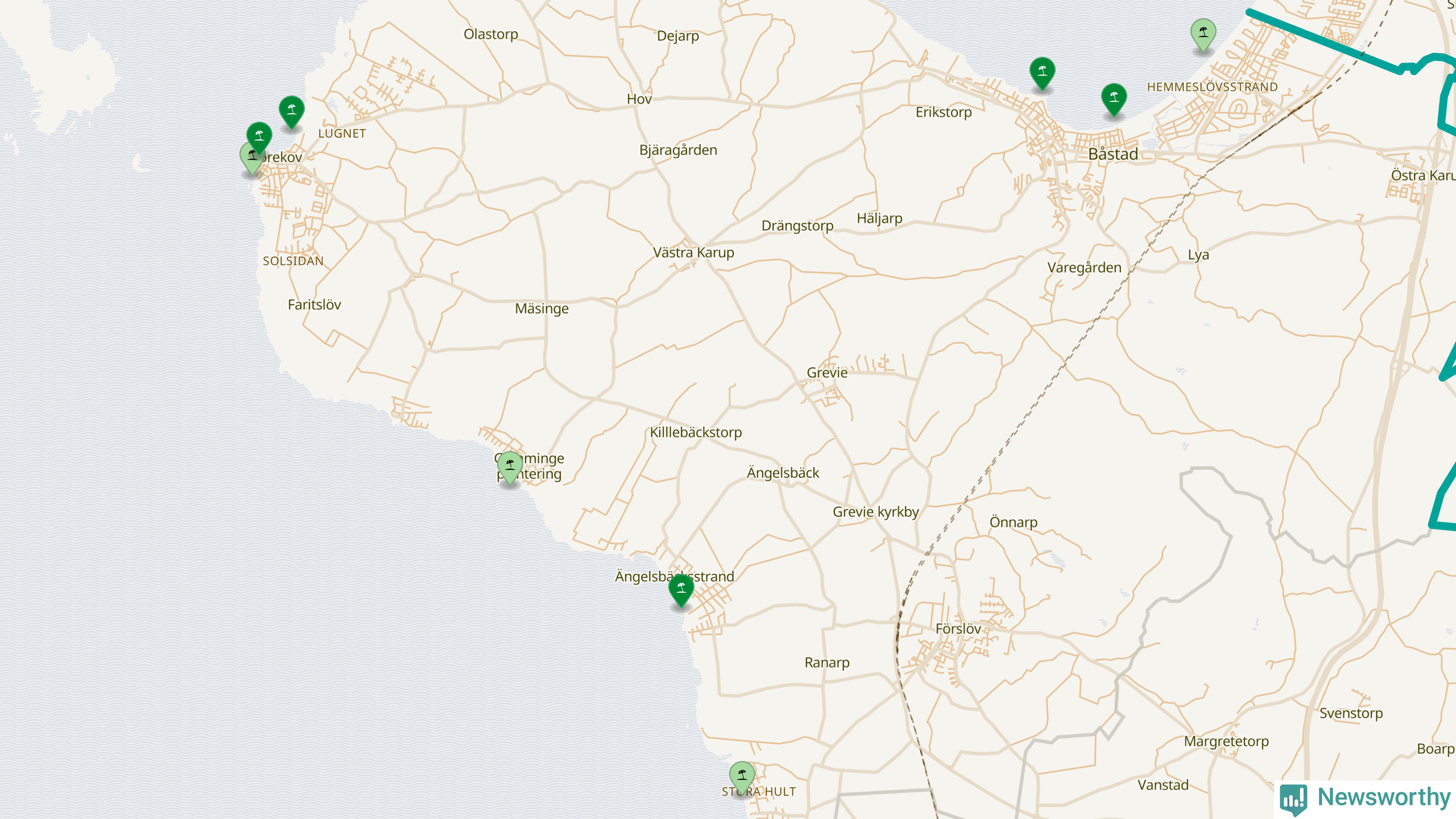1456x819 pixels.
Task: Select the dark green beach pin beside Torekov
Action: pos(259,138)
